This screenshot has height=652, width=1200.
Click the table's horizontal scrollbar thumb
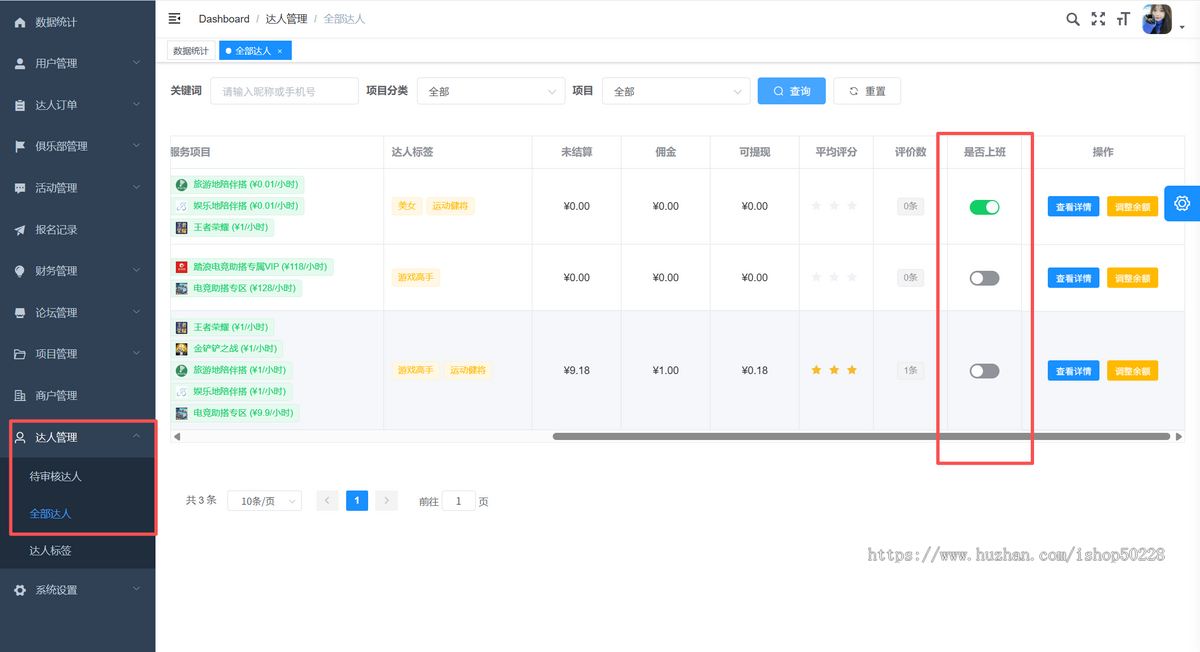[x=861, y=437]
